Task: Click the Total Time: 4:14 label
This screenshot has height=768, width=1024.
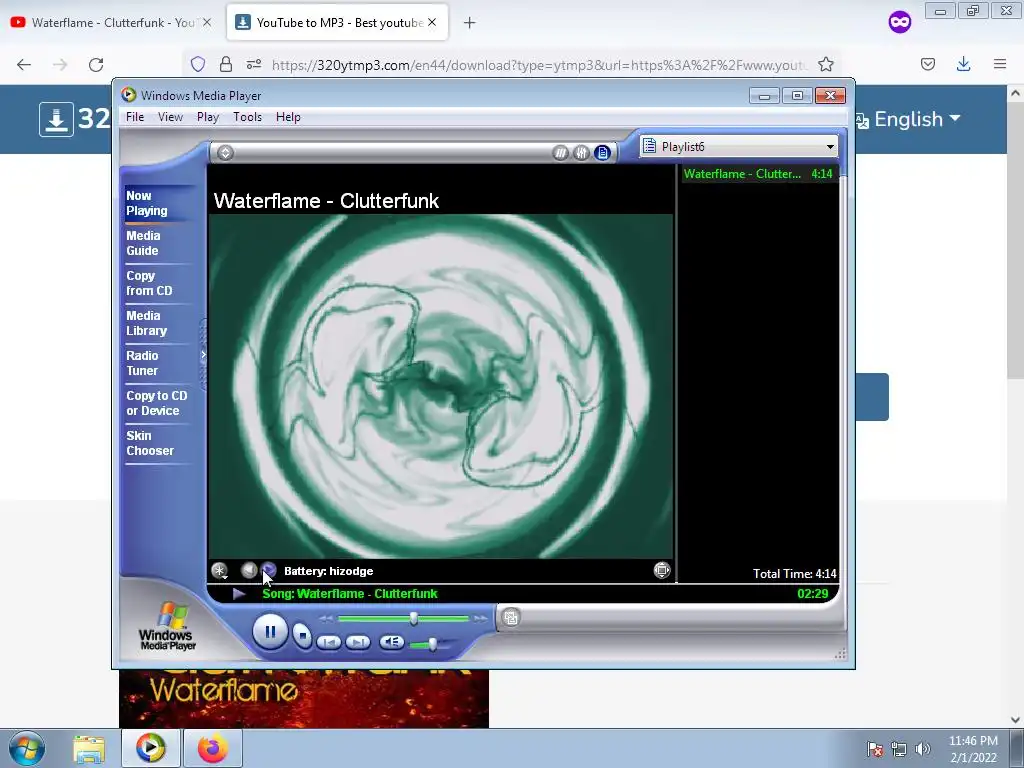Action: (x=794, y=573)
